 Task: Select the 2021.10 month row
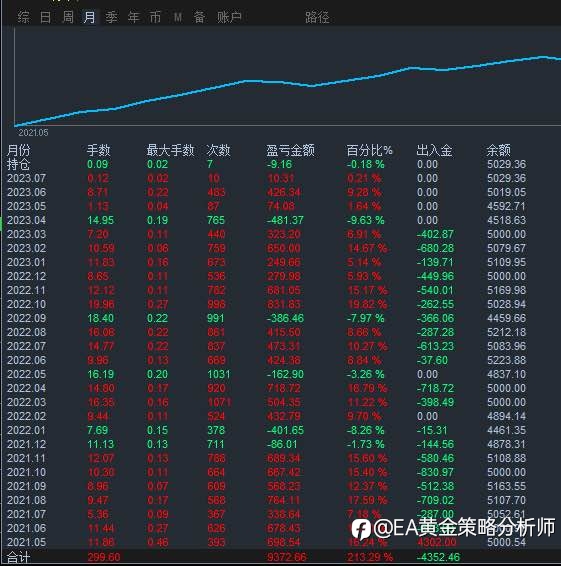266,473
